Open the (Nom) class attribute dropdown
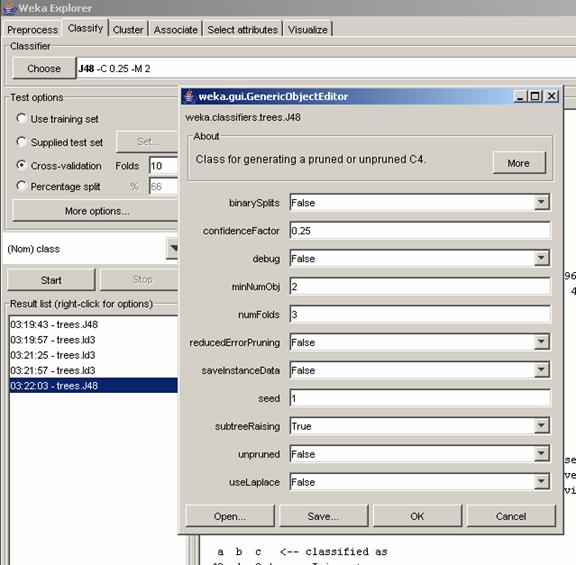 (x=172, y=249)
